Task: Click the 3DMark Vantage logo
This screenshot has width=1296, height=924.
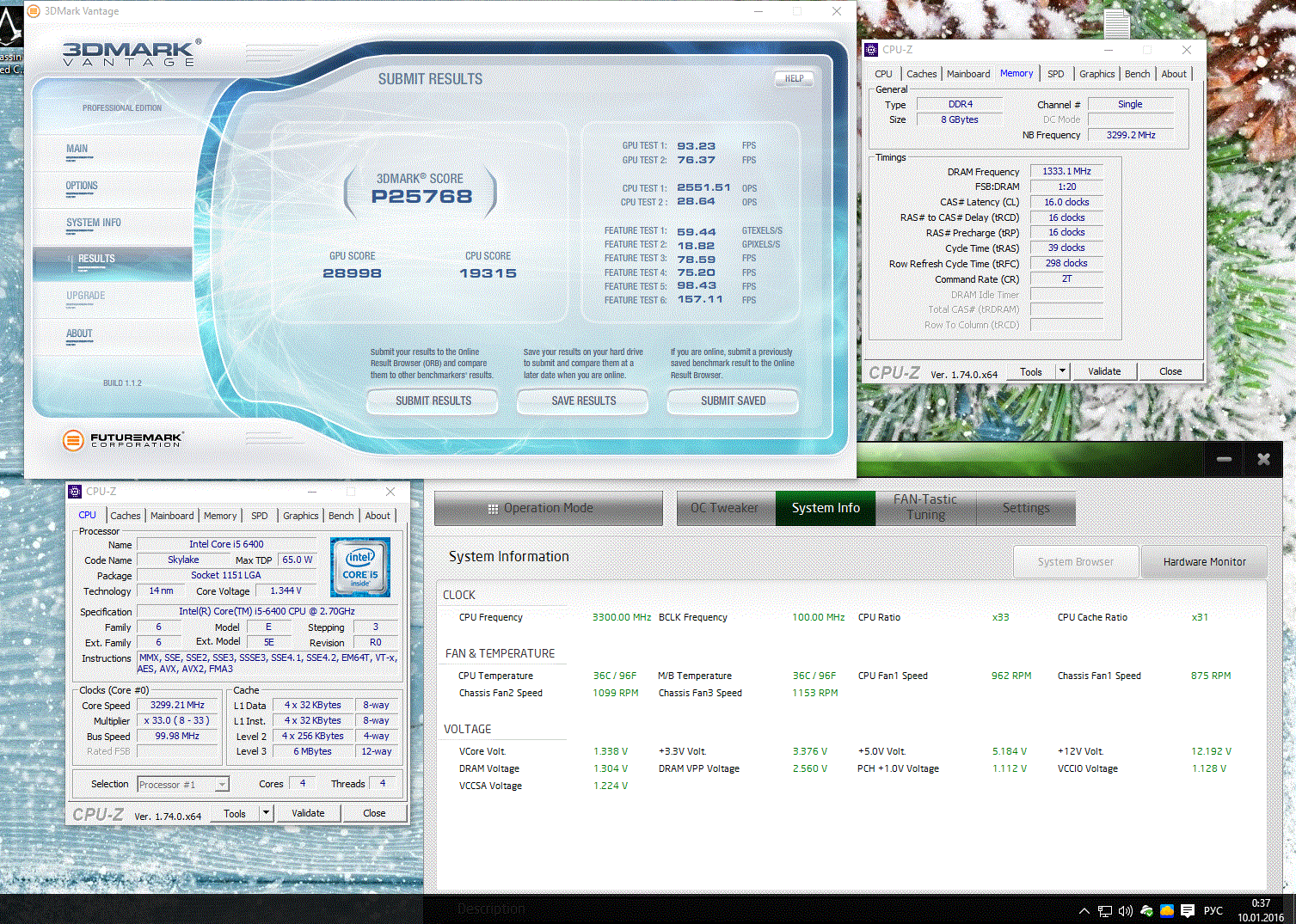Action: click(132, 53)
